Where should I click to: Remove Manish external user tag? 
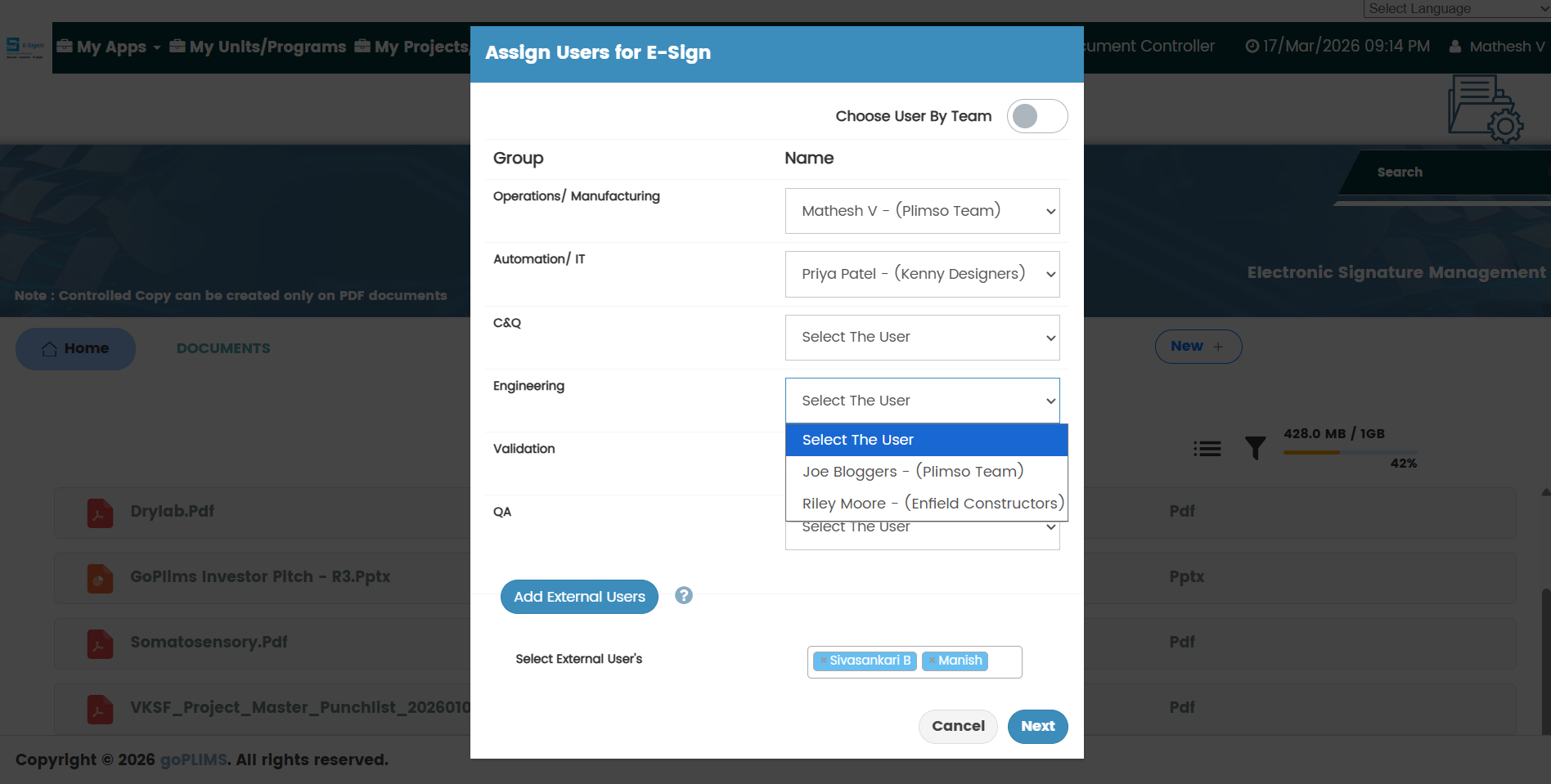click(x=932, y=661)
